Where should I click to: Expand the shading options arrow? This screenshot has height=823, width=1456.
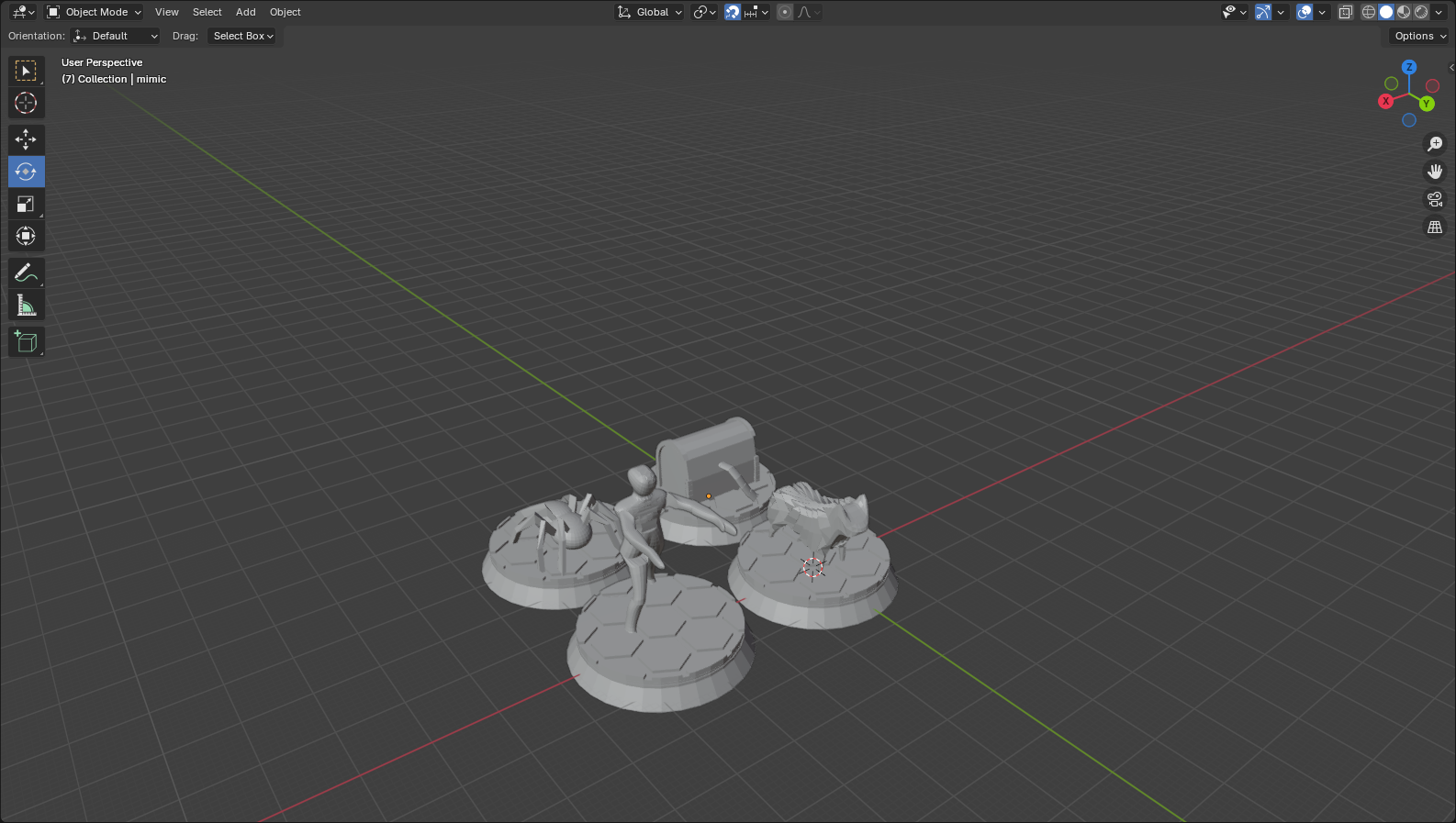click(x=1439, y=12)
